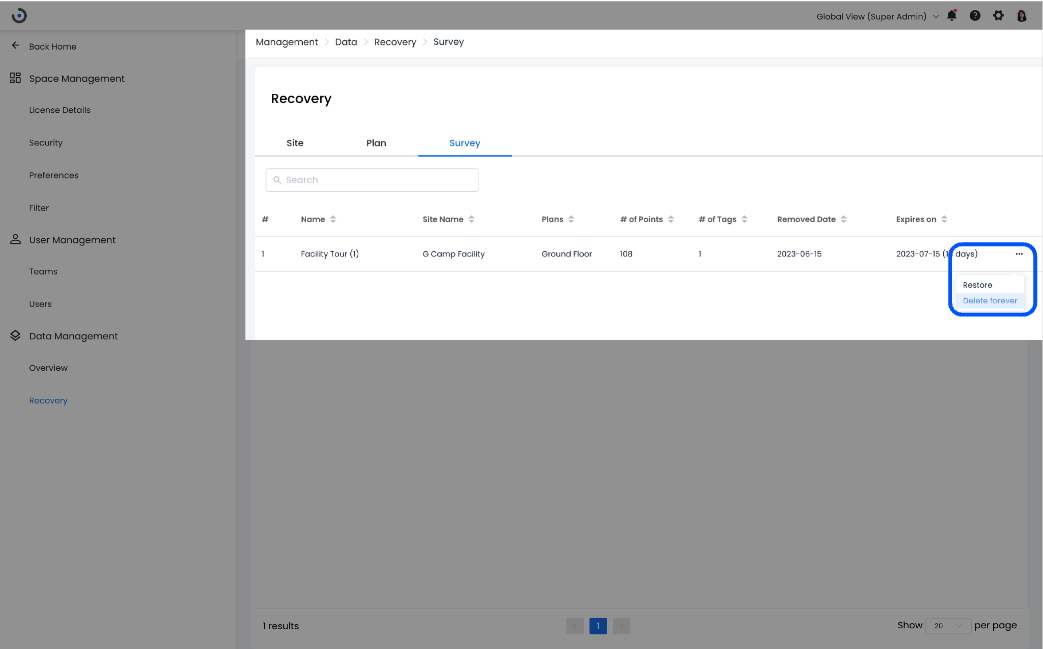Go to next page arrow
1043x649 pixels.
(621, 626)
